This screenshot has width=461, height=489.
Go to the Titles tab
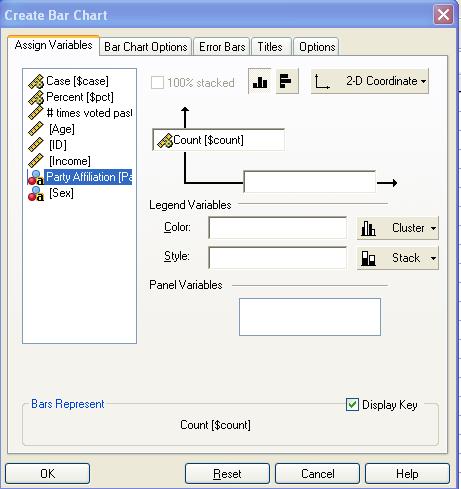coord(270,47)
